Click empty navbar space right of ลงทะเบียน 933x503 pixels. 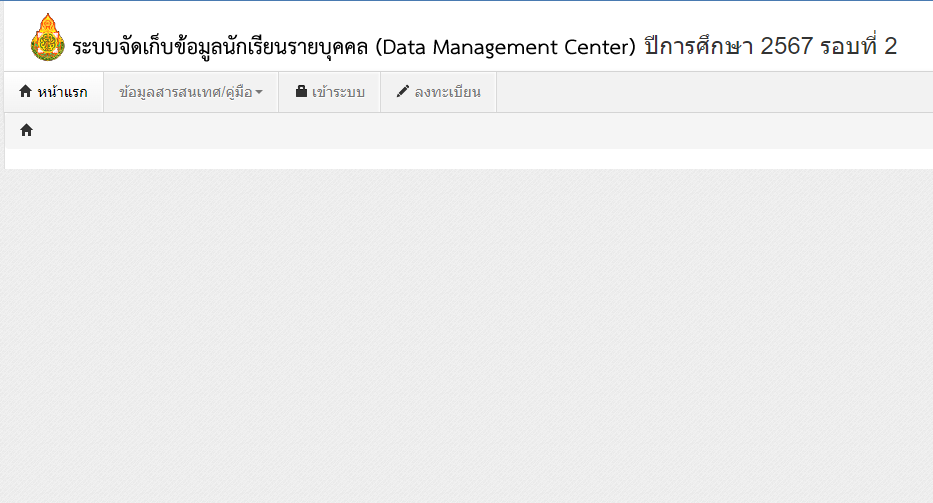click(700, 92)
